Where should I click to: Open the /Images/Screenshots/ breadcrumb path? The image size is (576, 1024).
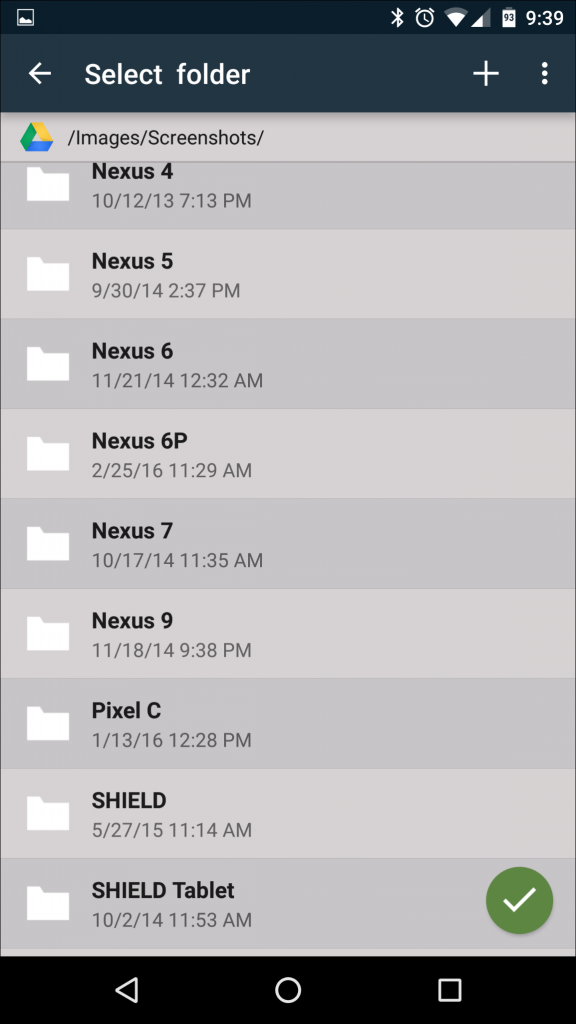(165, 137)
